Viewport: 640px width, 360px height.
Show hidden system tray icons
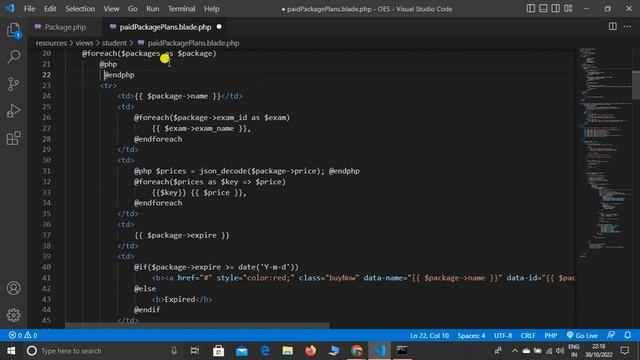[515, 351]
